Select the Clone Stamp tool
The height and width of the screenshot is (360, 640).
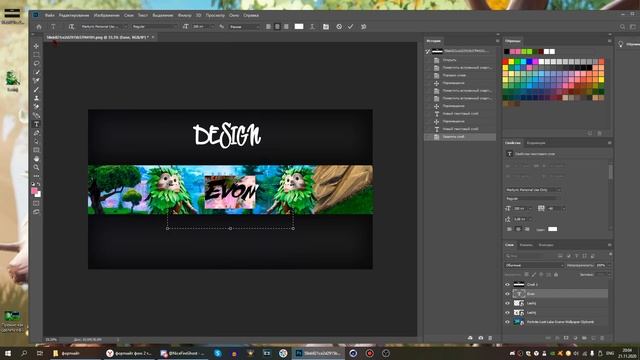coord(36,98)
